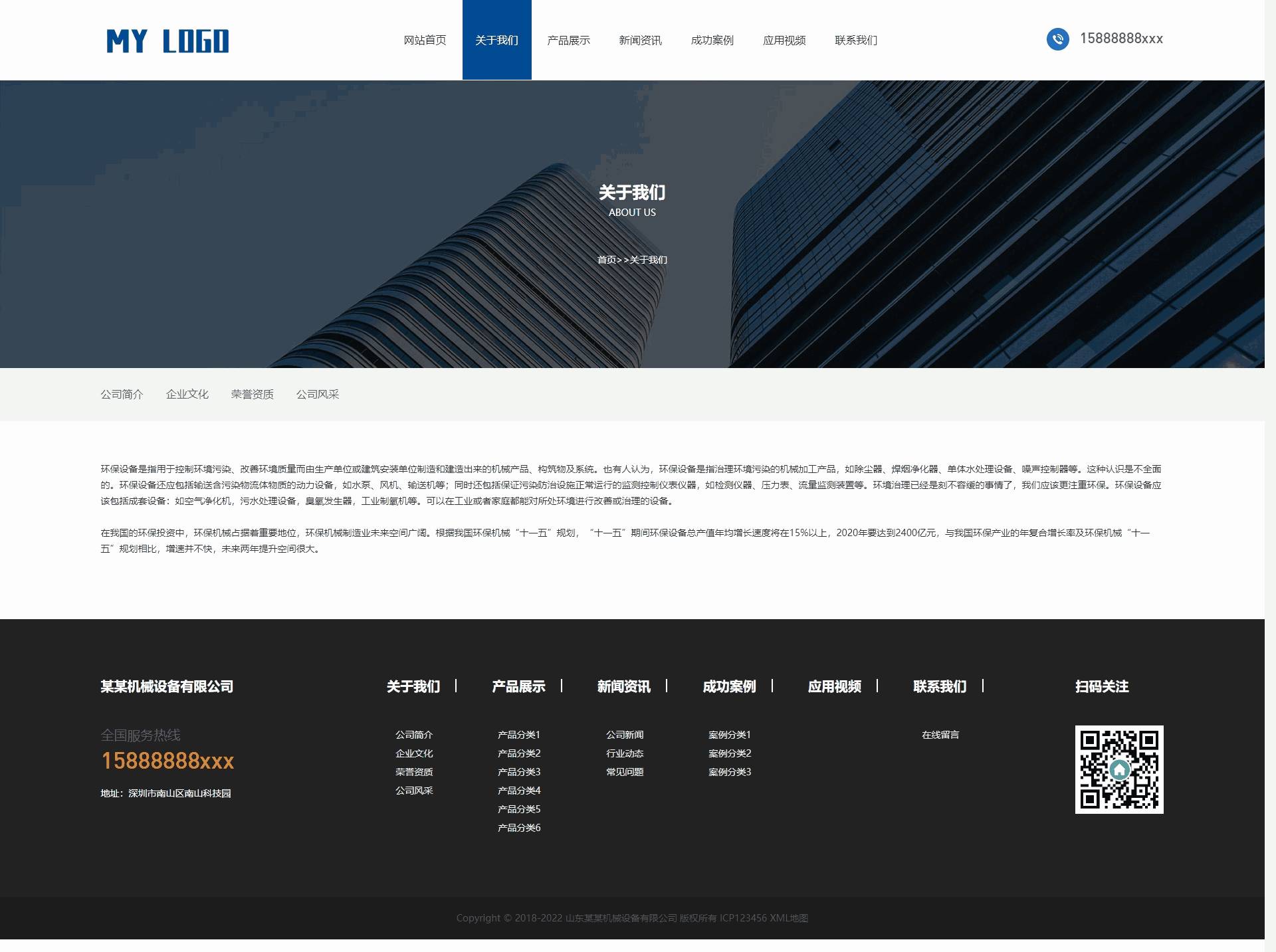The image size is (1276, 952).
Task: Open footer link 产品分类3
Action: 519,772
